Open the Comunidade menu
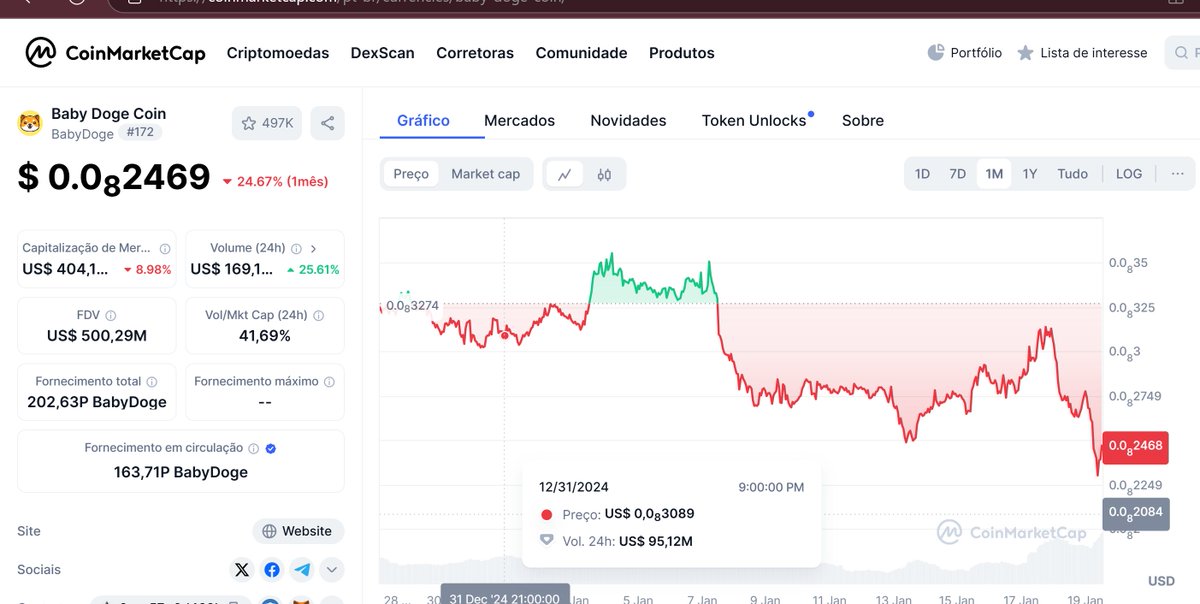 [581, 53]
